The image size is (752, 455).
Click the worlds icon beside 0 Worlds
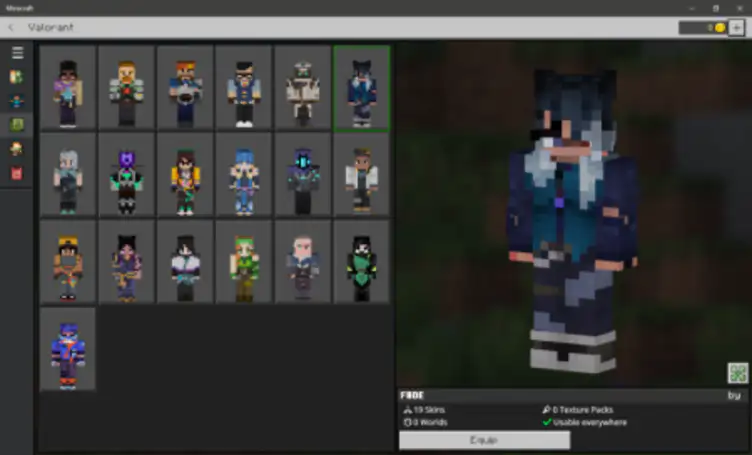(408, 422)
